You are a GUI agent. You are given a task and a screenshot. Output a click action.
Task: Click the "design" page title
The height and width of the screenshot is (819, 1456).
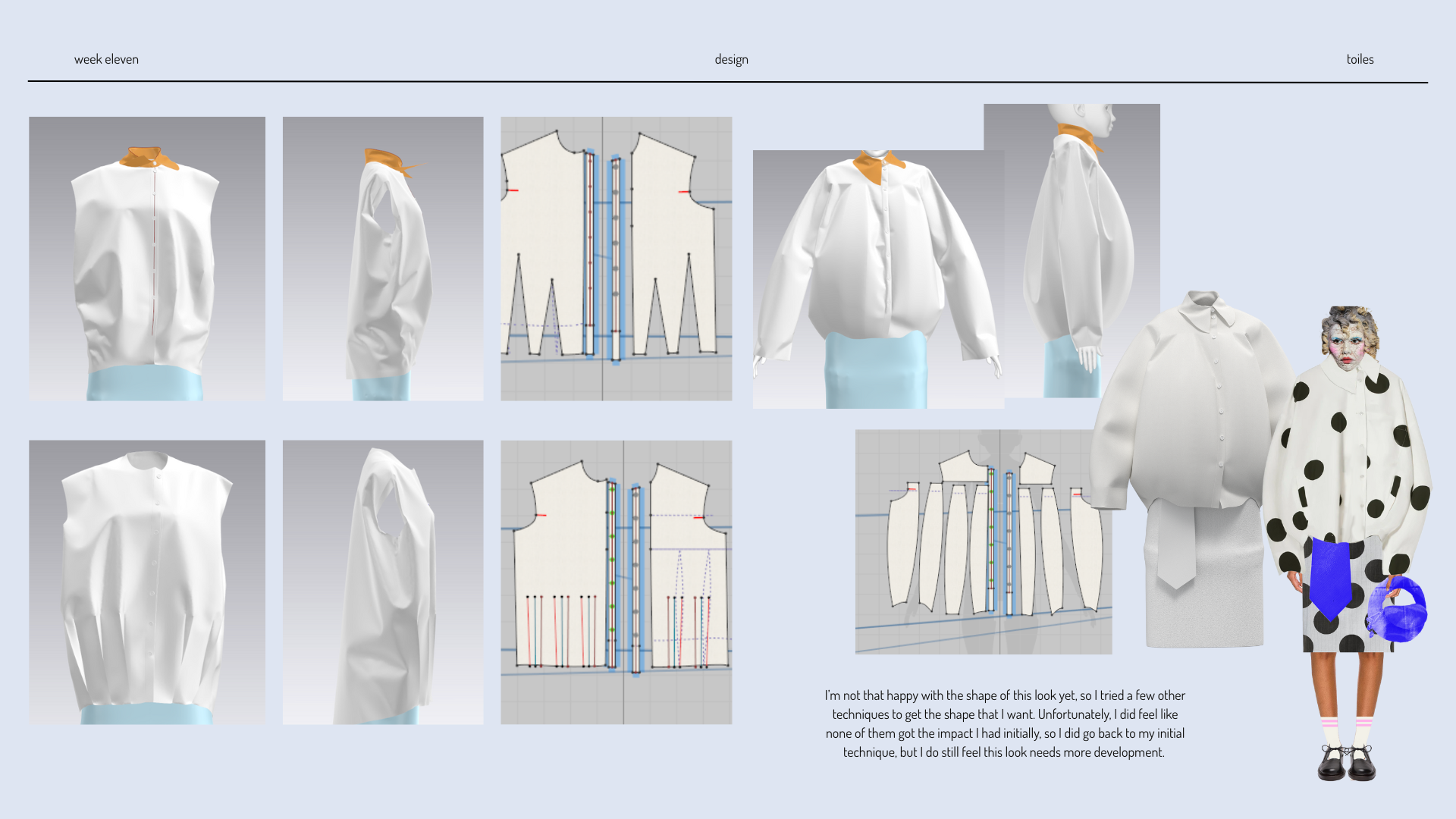(731, 58)
